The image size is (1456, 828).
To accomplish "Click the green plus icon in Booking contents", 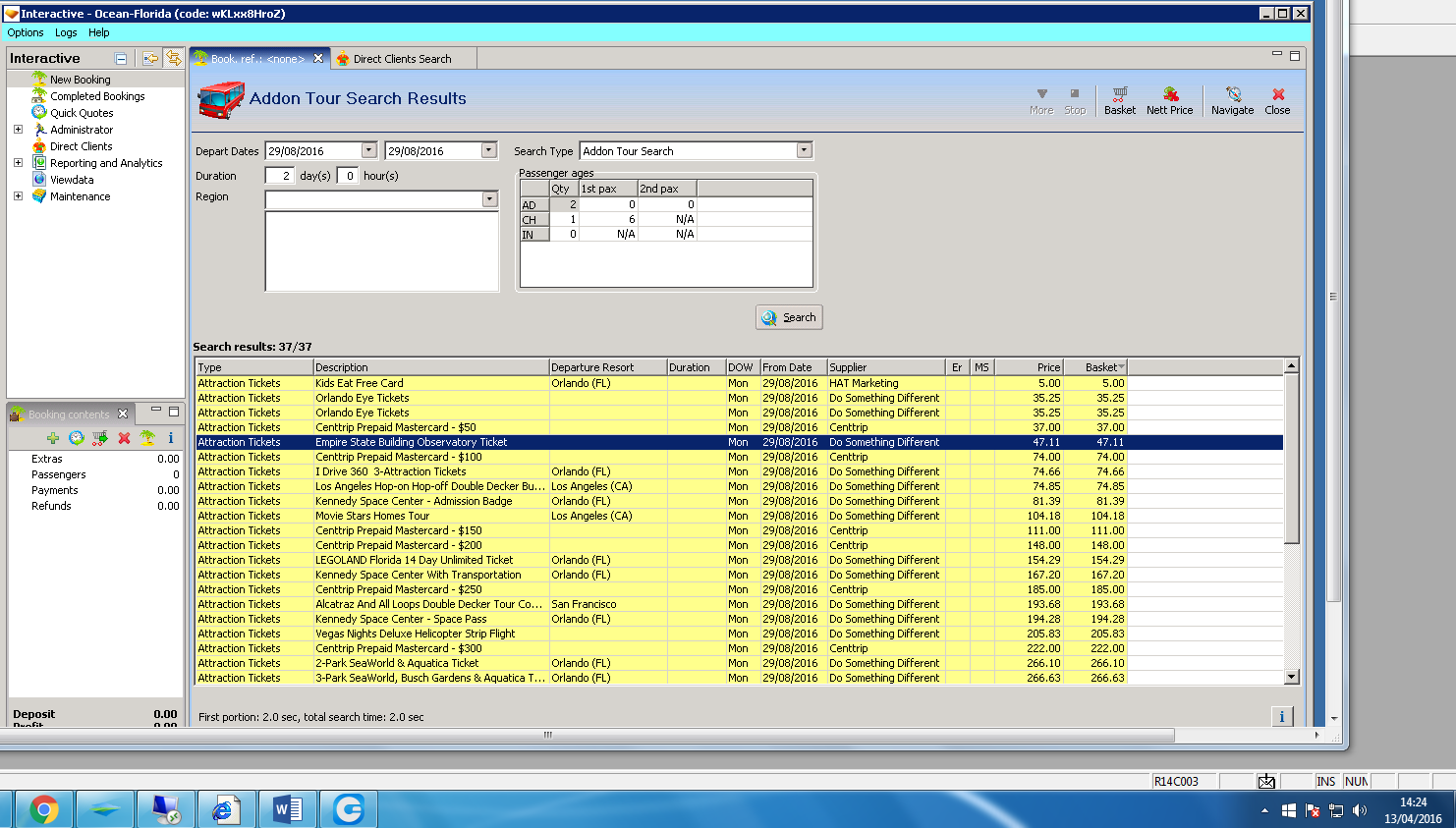I will point(53,438).
